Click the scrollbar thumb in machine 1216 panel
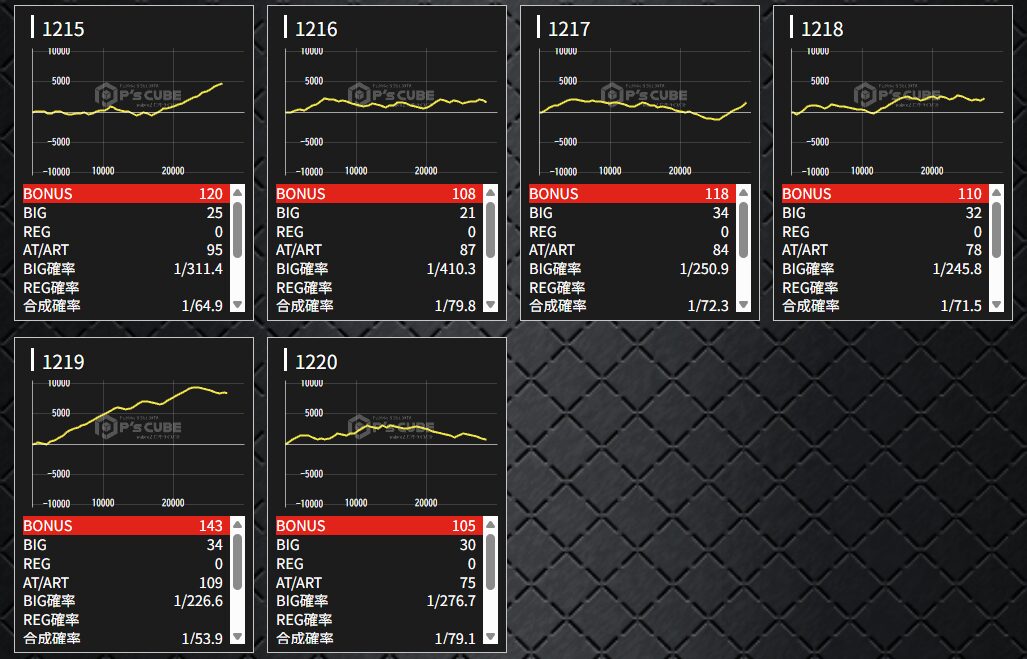This screenshot has height=659, width=1027. [x=491, y=230]
